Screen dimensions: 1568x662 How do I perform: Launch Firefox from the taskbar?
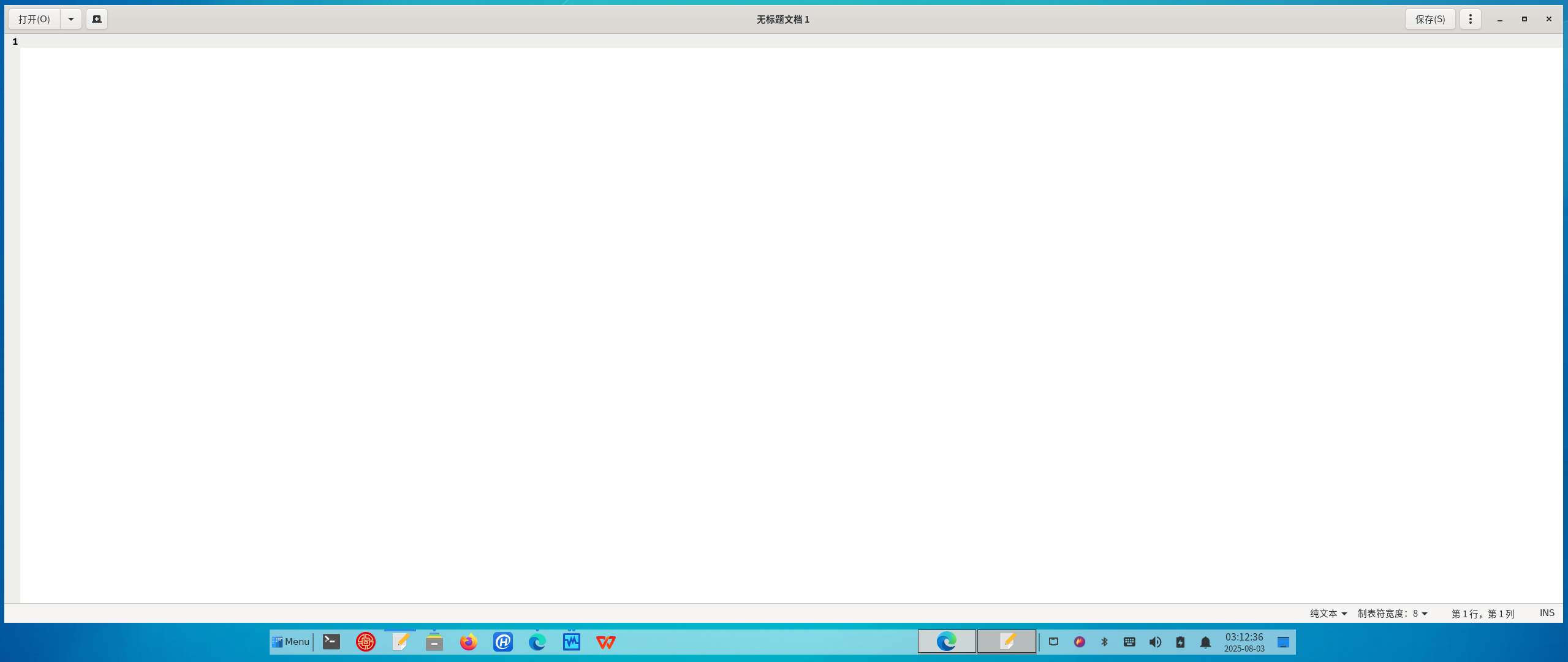(469, 642)
